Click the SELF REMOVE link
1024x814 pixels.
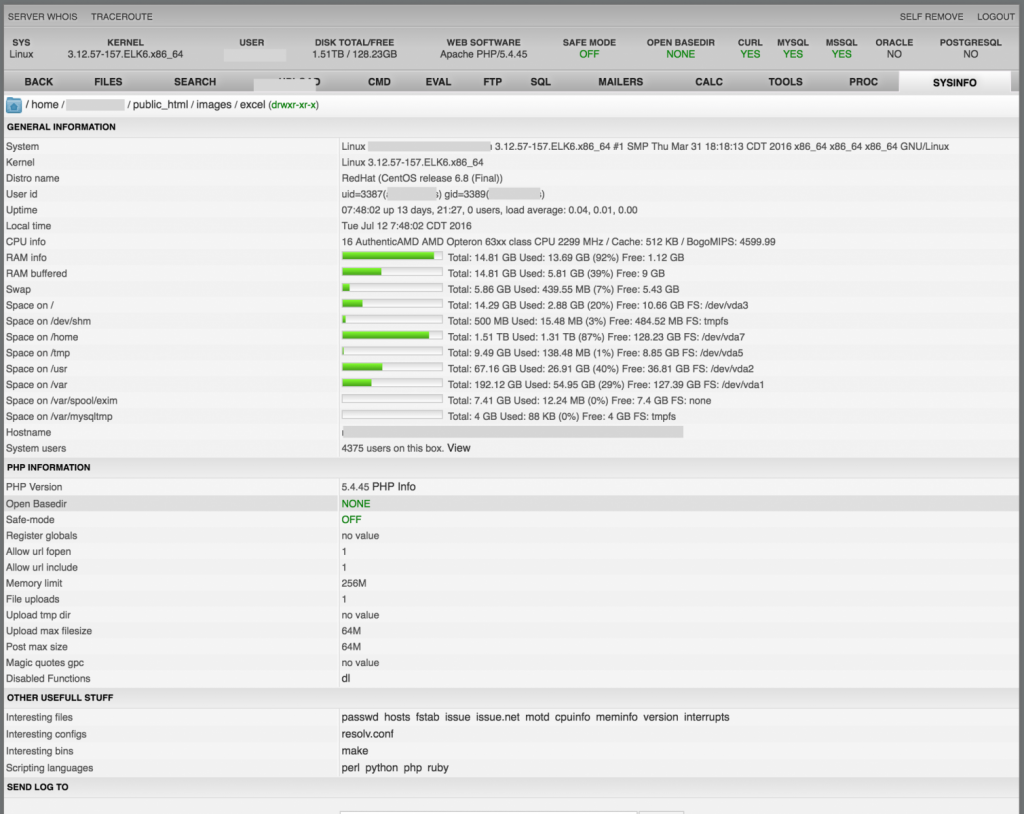pyautogui.click(x=931, y=17)
